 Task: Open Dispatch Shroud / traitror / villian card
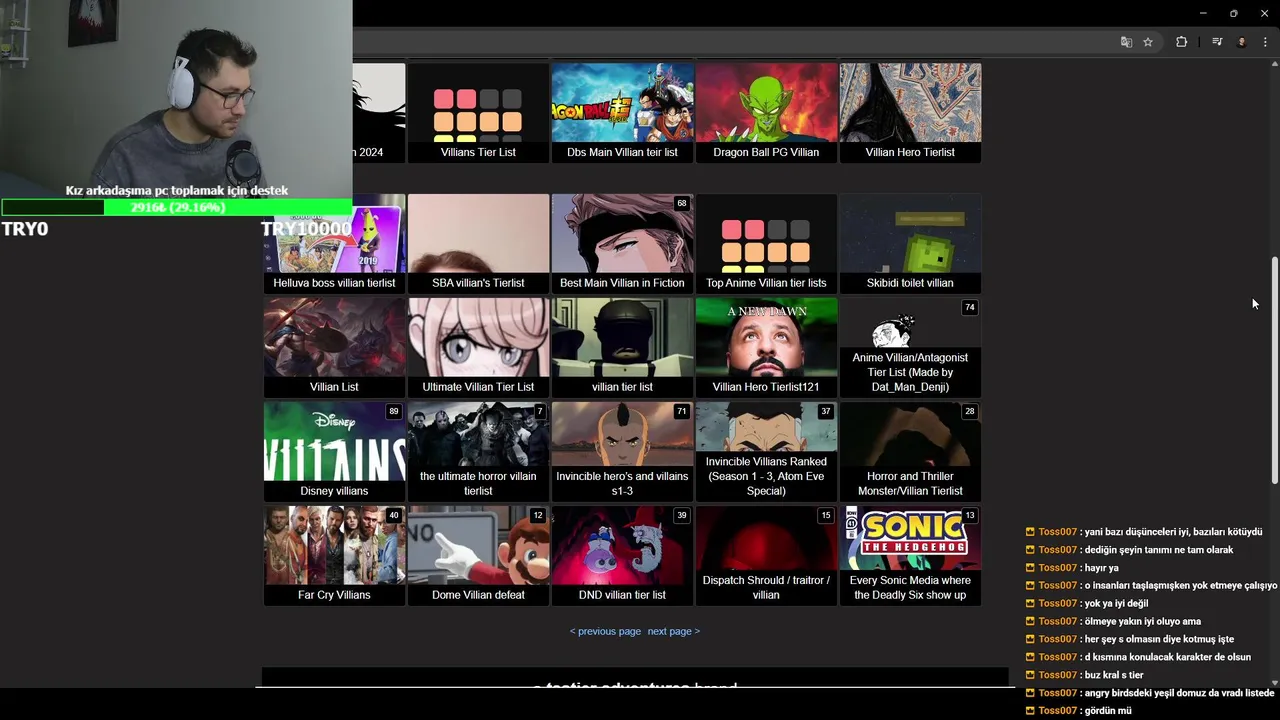click(x=766, y=556)
